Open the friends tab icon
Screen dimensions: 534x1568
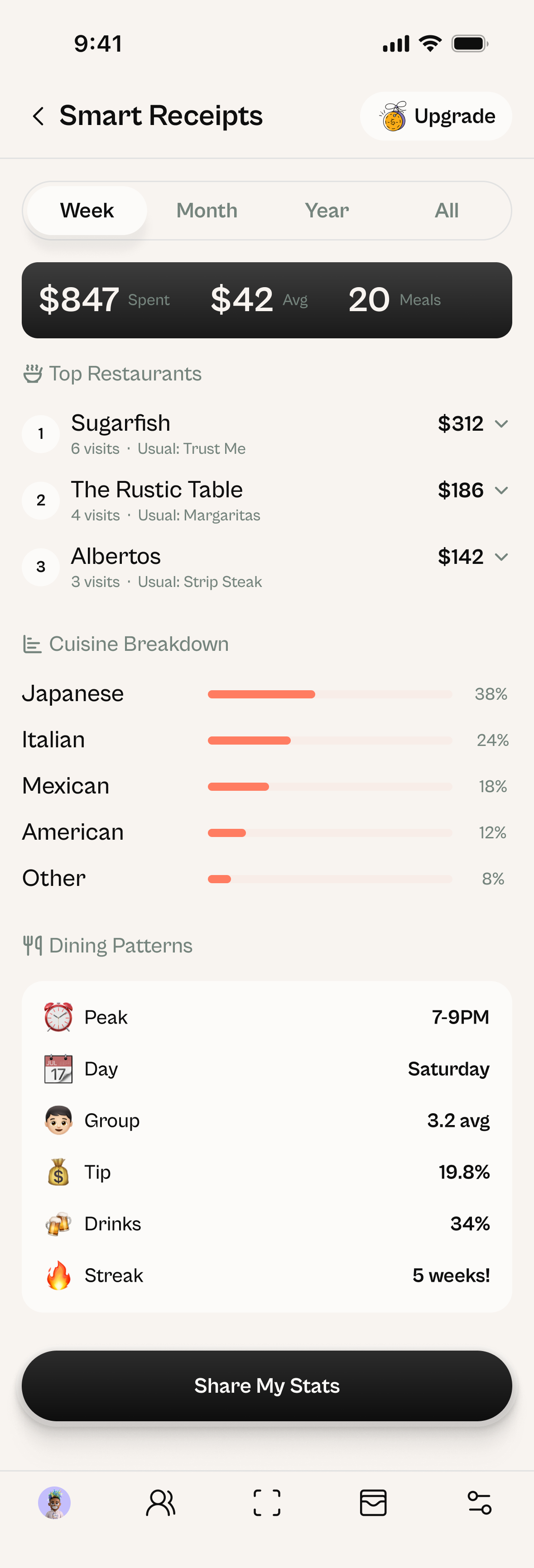pyautogui.click(x=160, y=1502)
